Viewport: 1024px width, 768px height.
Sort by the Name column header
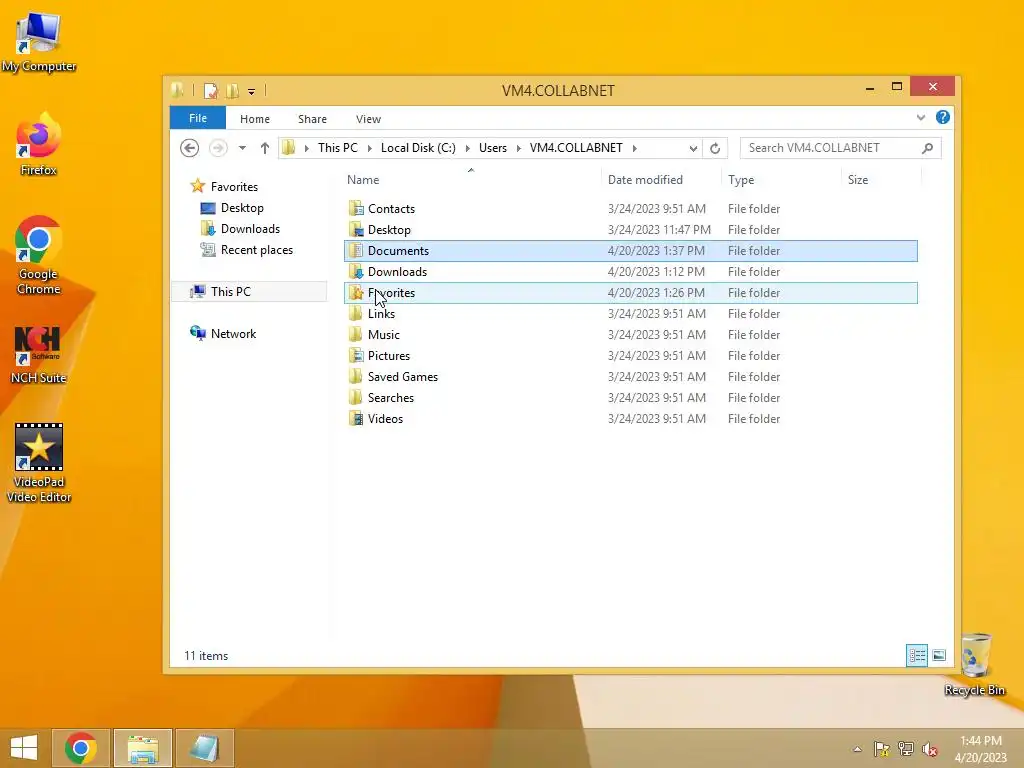pyautogui.click(x=363, y=180)
